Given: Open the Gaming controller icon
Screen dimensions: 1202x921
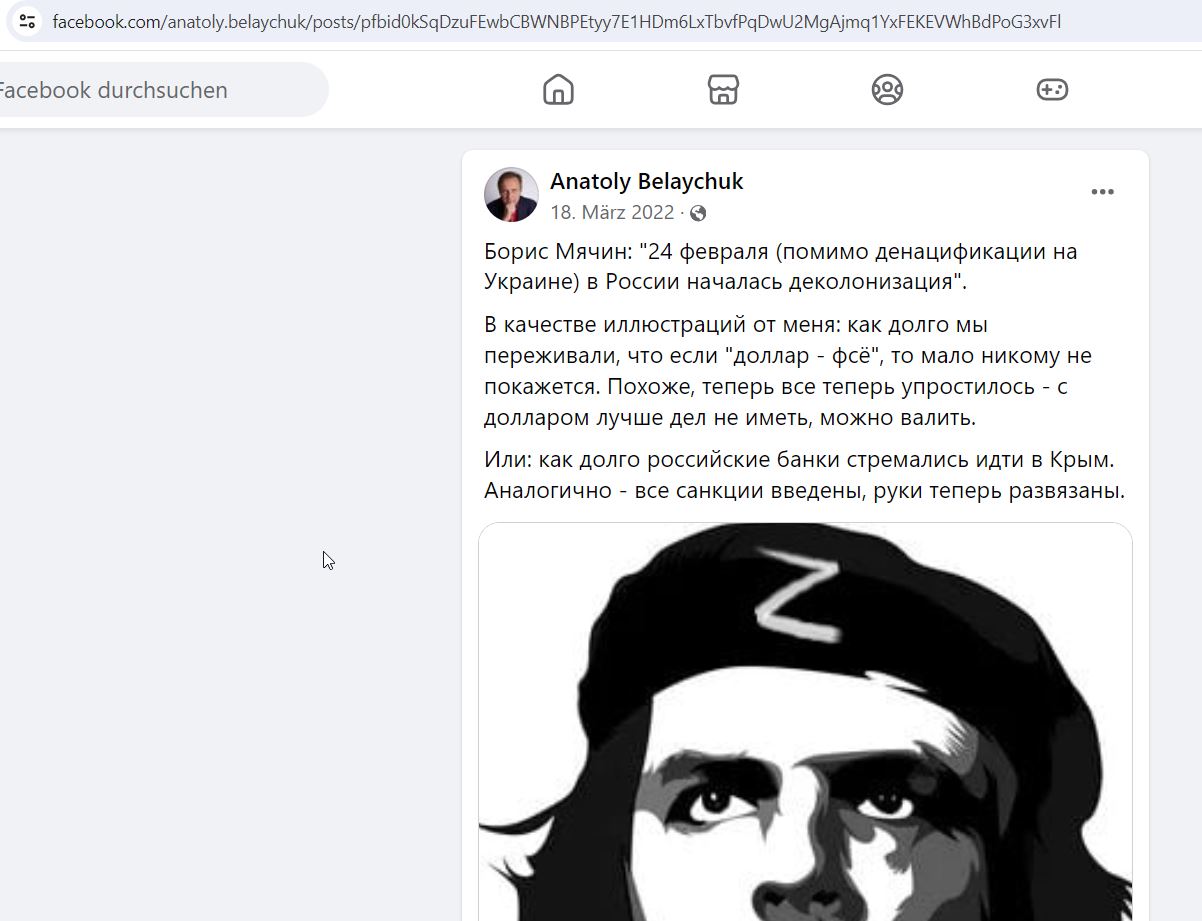Looking at the screenshot, I should 1052,90.
